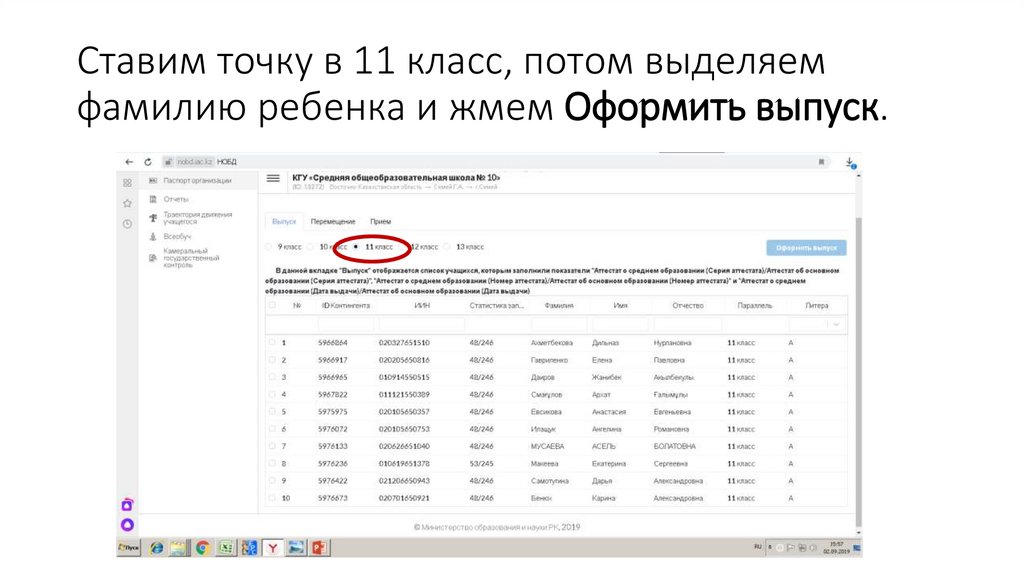Open file explorer folder from taskbar

point(179,548)
